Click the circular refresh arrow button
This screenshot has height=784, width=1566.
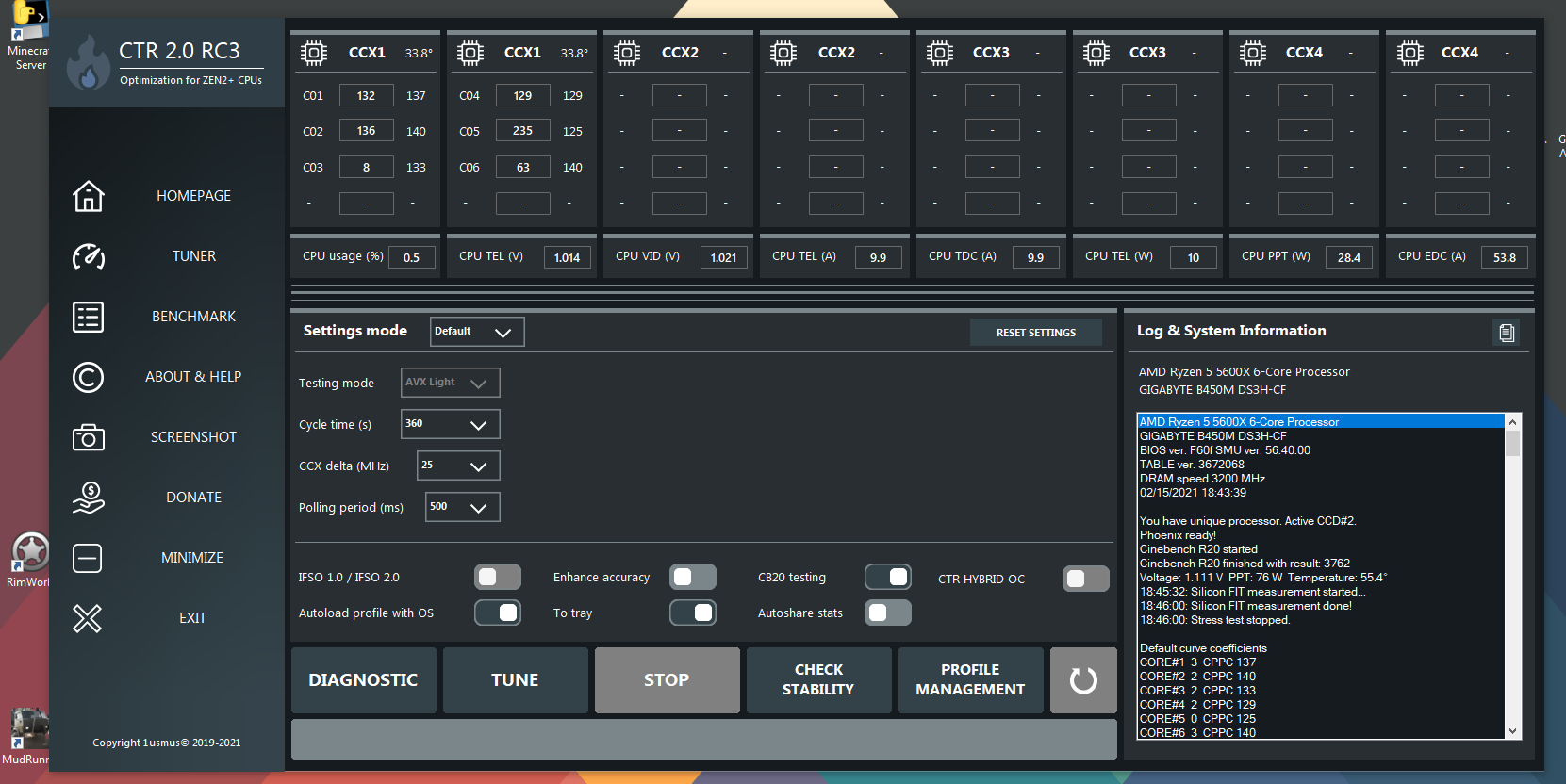[x=1083, y=680]
